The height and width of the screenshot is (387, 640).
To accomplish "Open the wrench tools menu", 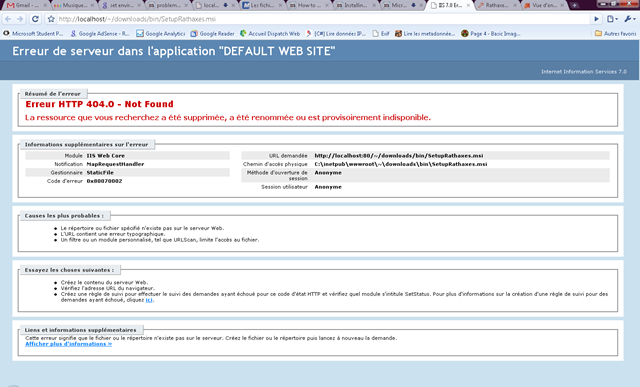I will click(629, 19).
